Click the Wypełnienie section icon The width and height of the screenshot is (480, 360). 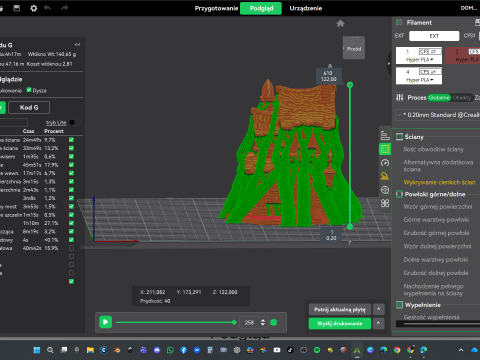coord(399,305)
